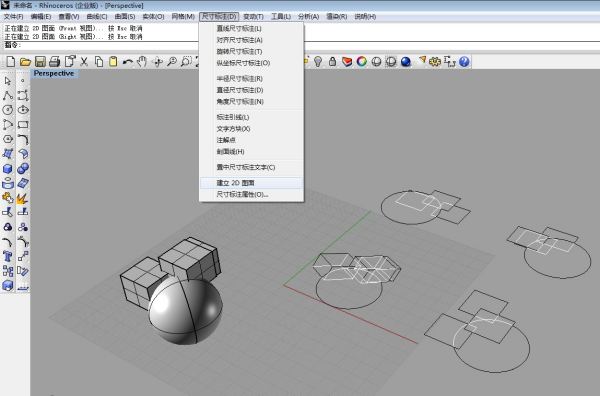This screenshot has height=396, width=600.
Task: Activate the Pan hand tool
Action: pos(142,62)
